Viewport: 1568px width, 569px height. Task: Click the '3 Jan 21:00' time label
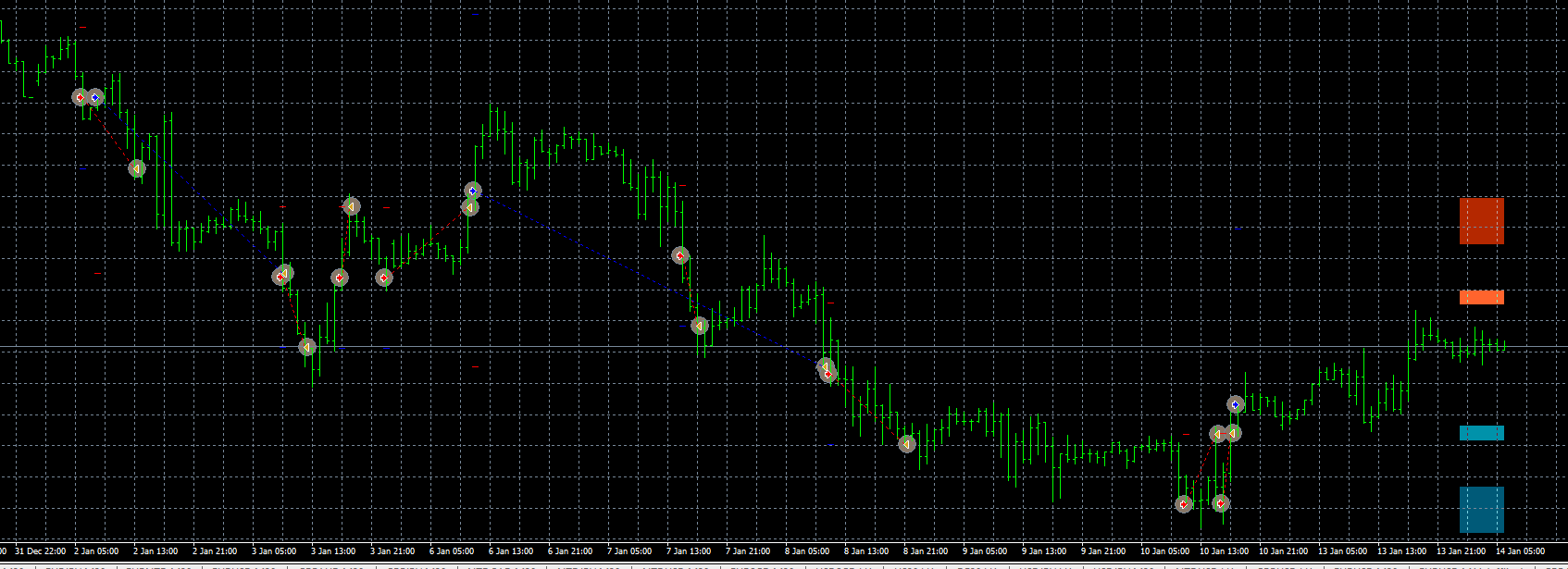click(x=392, y=551)
